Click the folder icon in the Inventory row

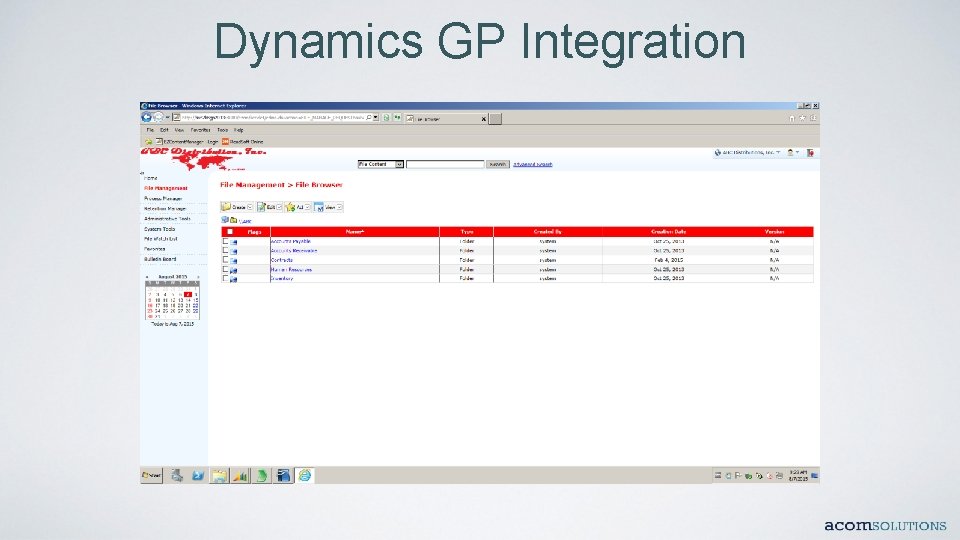233,279
